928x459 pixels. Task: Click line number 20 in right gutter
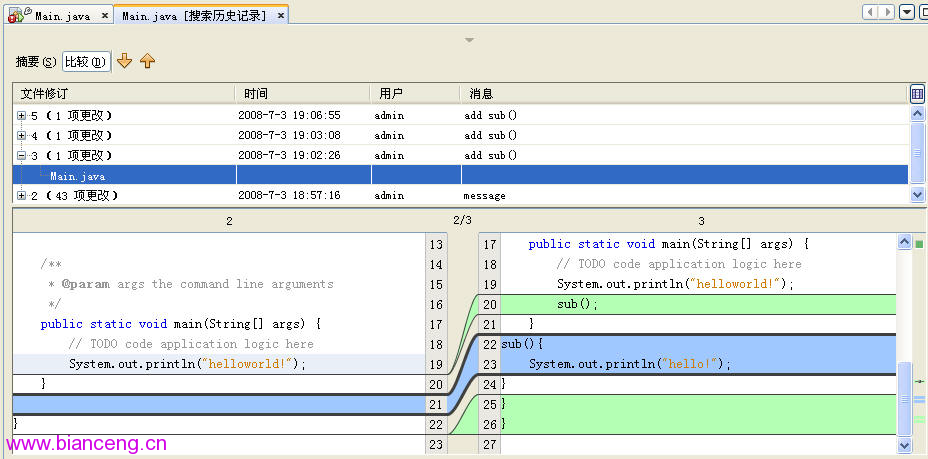tap(490, 305)
